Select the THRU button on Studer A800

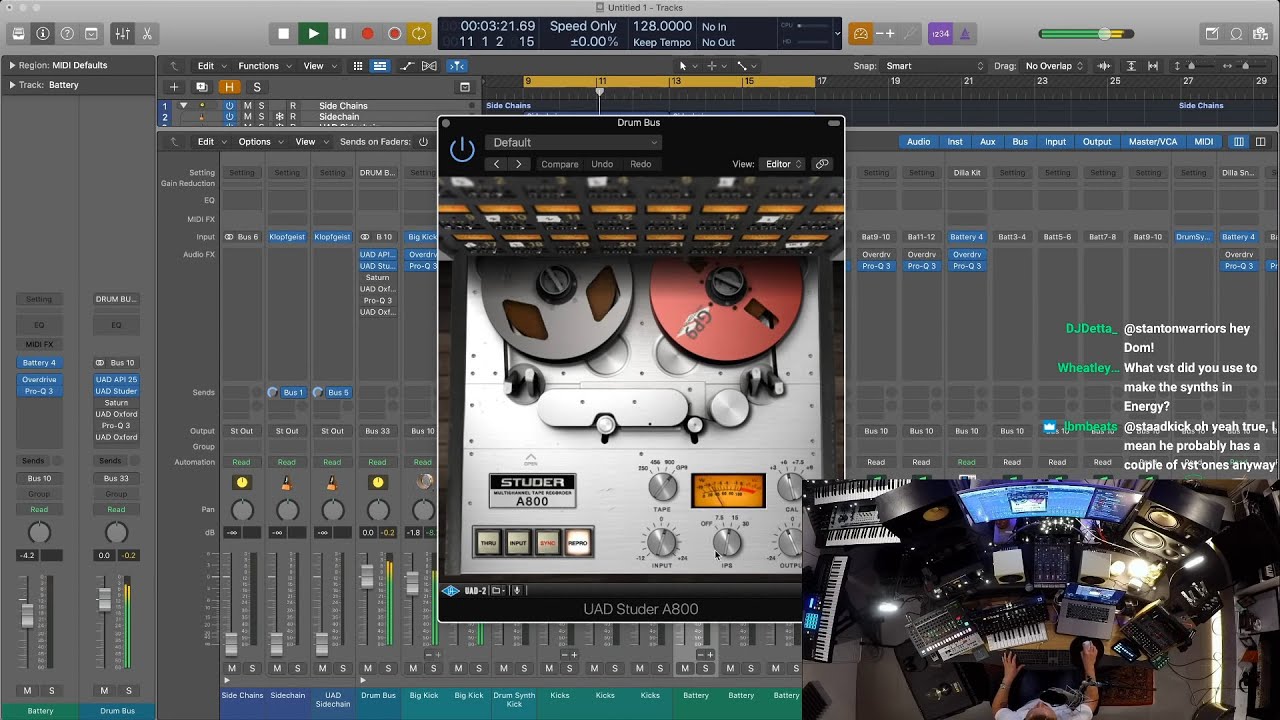pos(489,543)
